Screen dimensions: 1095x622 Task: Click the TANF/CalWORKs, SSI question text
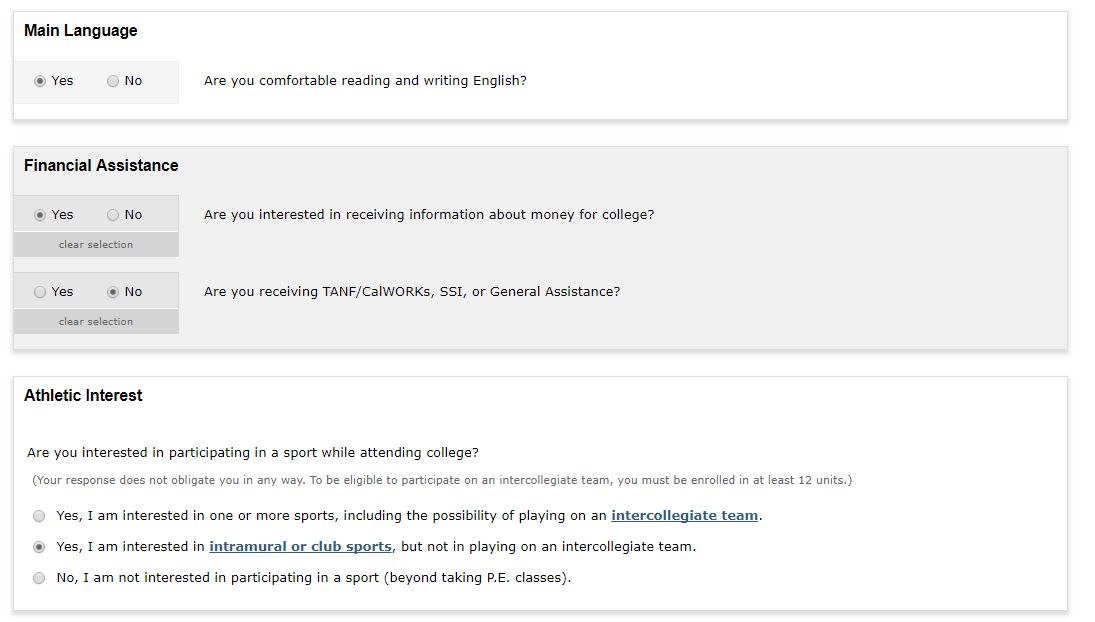point(412,292)
